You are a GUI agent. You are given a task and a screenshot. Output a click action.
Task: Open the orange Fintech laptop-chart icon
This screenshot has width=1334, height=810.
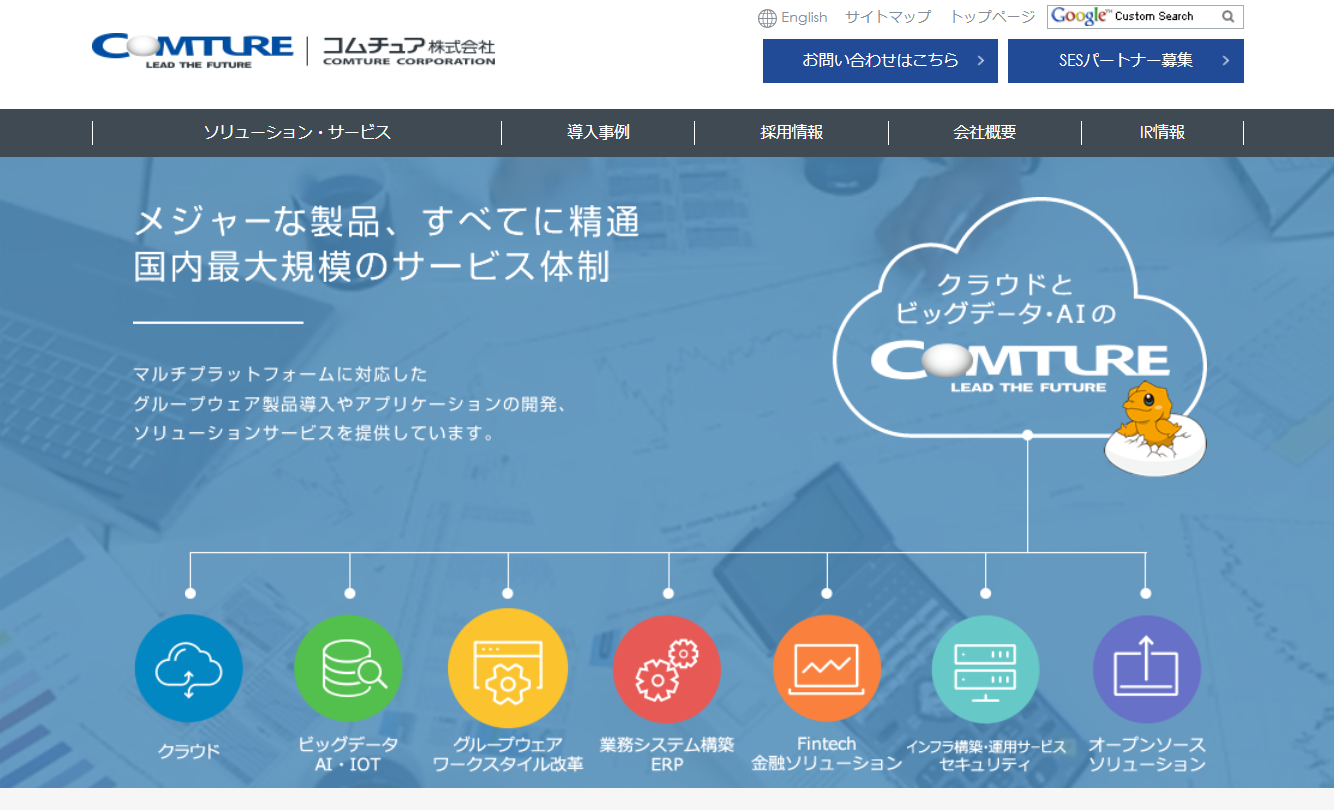827,668
